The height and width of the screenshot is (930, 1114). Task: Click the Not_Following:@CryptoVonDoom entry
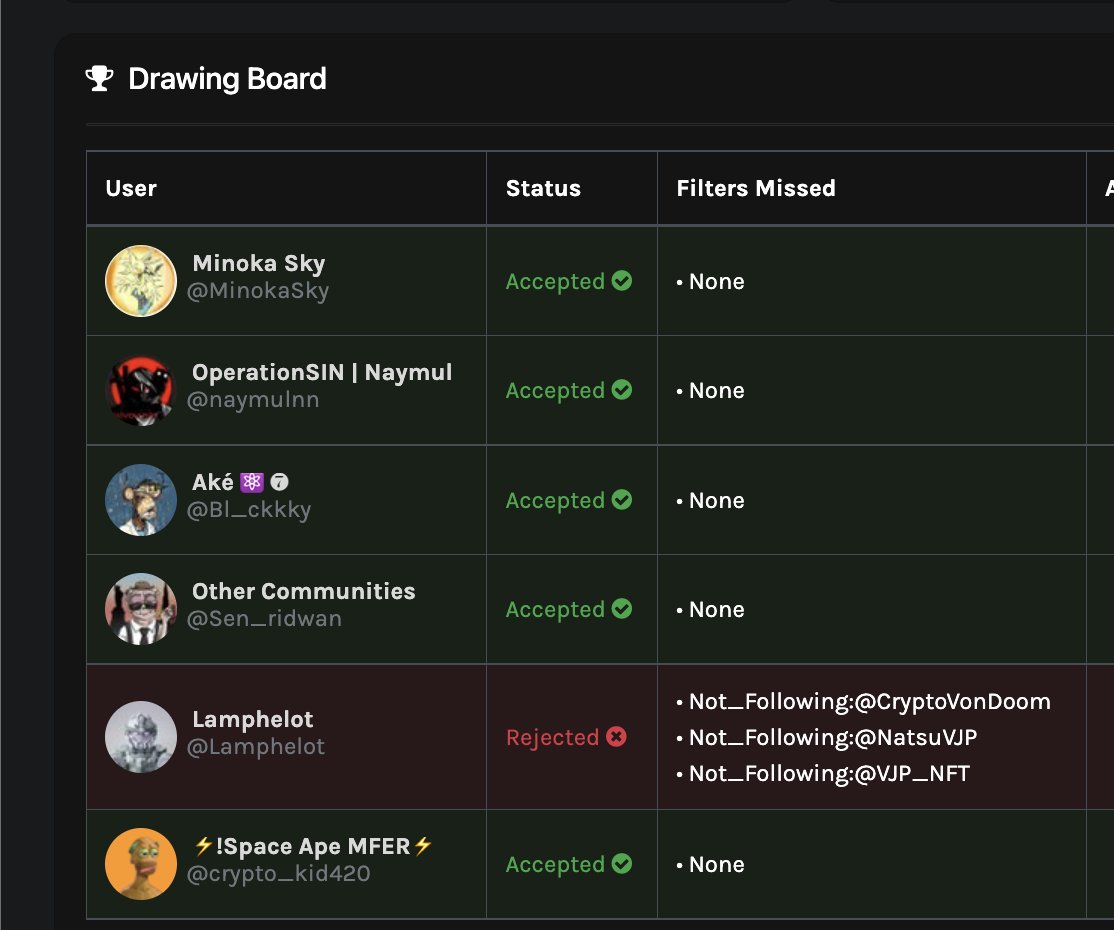click(863, 702)
